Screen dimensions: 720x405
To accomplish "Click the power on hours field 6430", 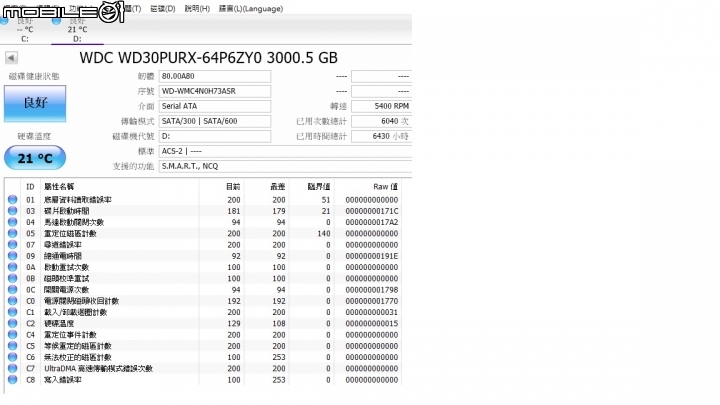I will click(x=382, y=136).
